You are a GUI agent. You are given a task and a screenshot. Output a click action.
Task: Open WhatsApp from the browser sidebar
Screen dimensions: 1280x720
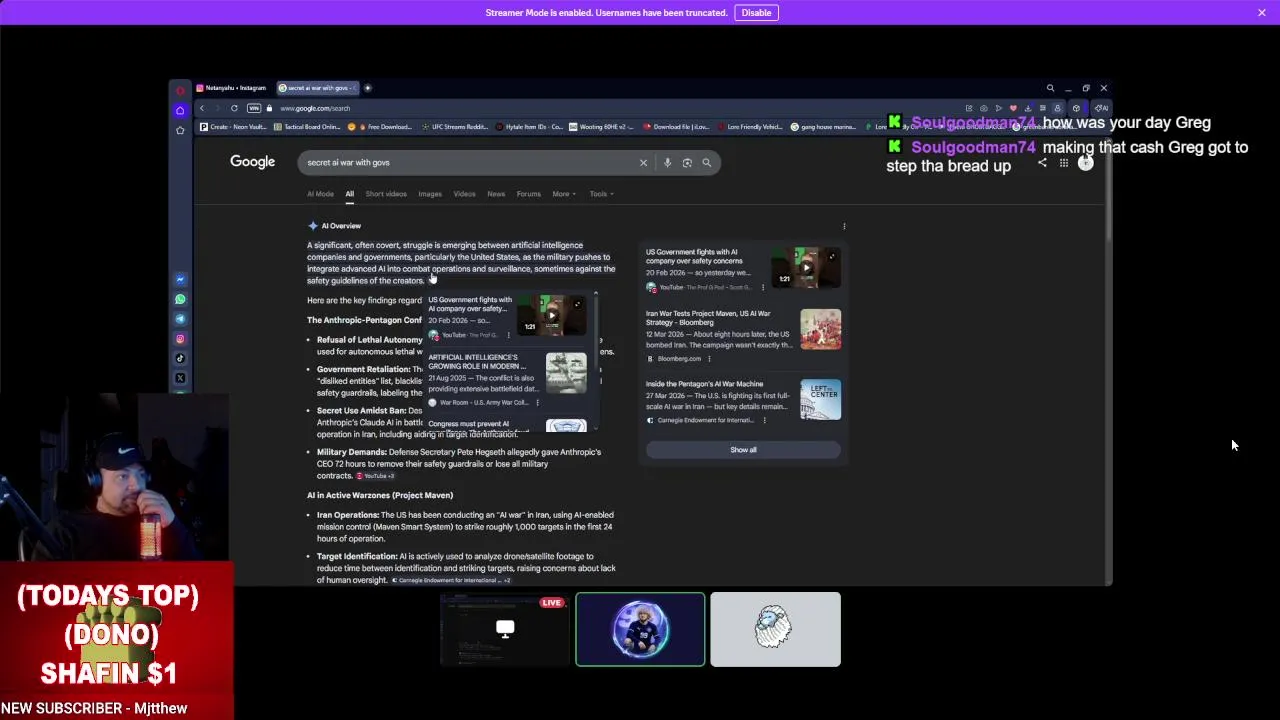(x=180, y=299)
